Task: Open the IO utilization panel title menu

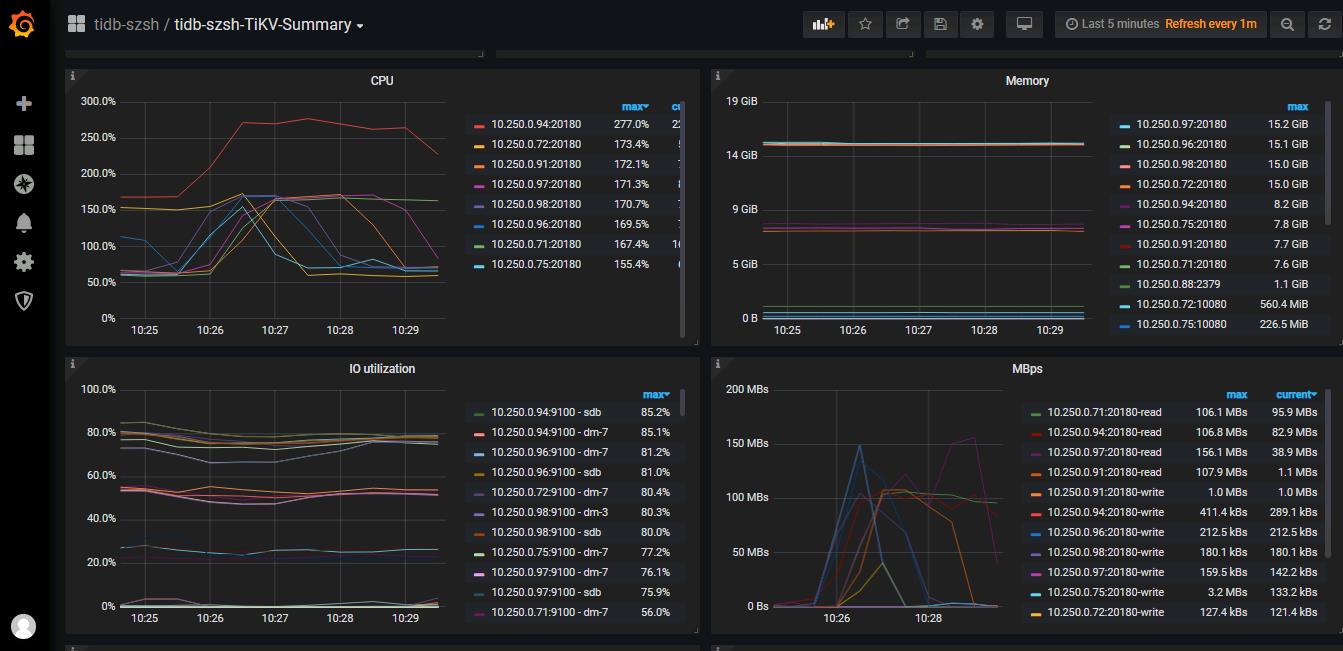Action: (x=382, y=369)
